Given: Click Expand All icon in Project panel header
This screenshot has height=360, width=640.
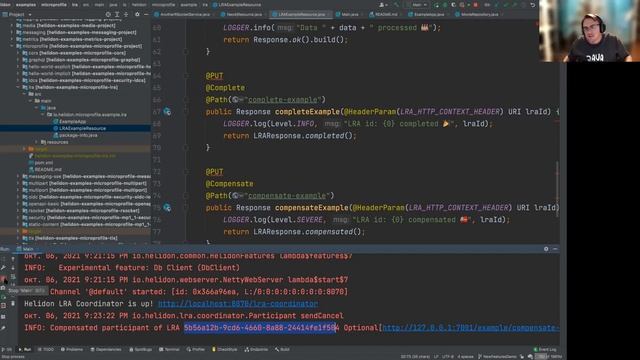Looking at the screenshot, I should pyautogui.click(x=117, y=14).
